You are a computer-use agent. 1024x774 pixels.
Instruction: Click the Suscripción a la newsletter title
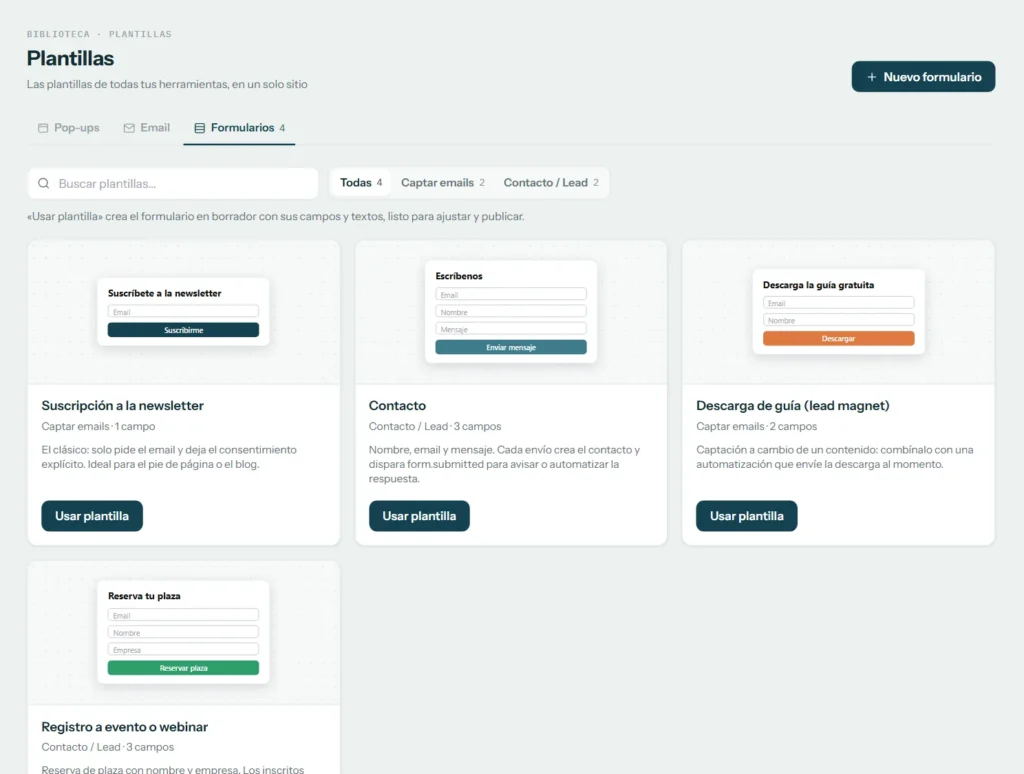(x=123, y=406)
